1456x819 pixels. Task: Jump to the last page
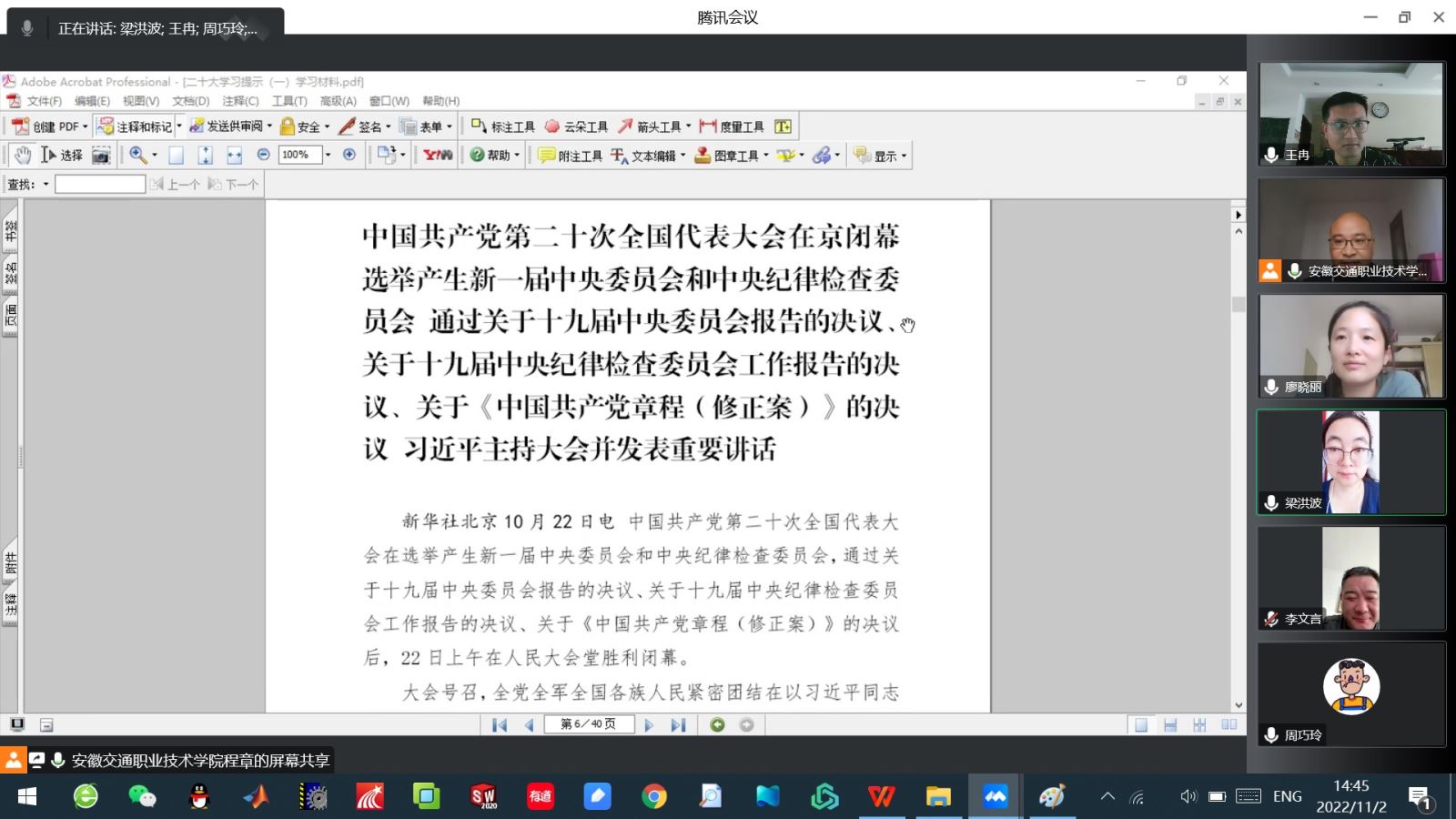coord(678,725)
